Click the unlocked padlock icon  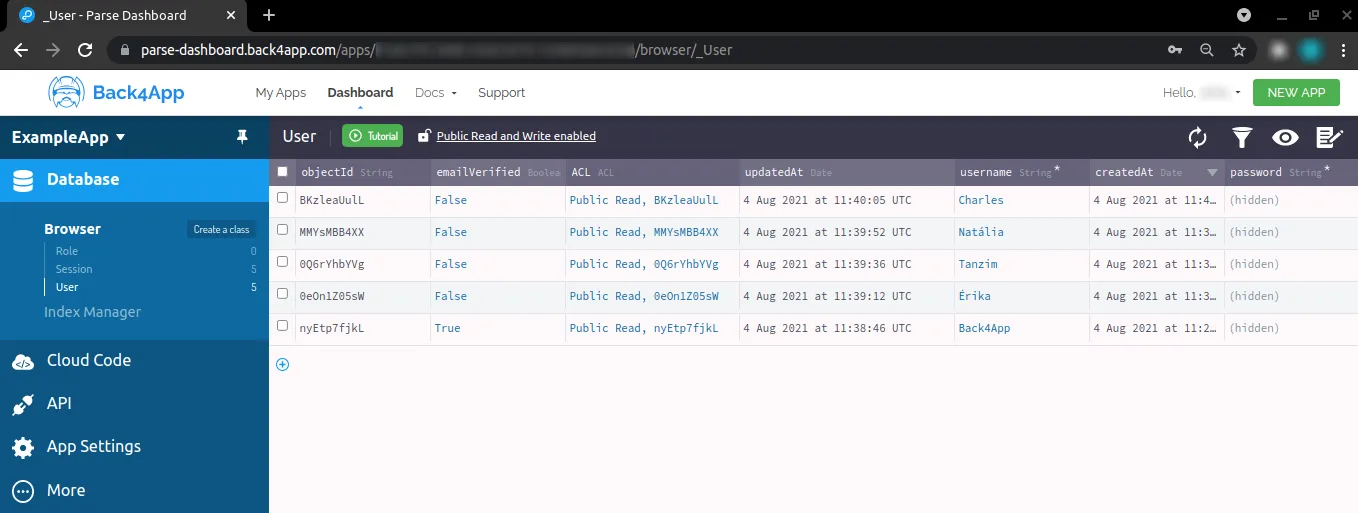tap(424, 136)
